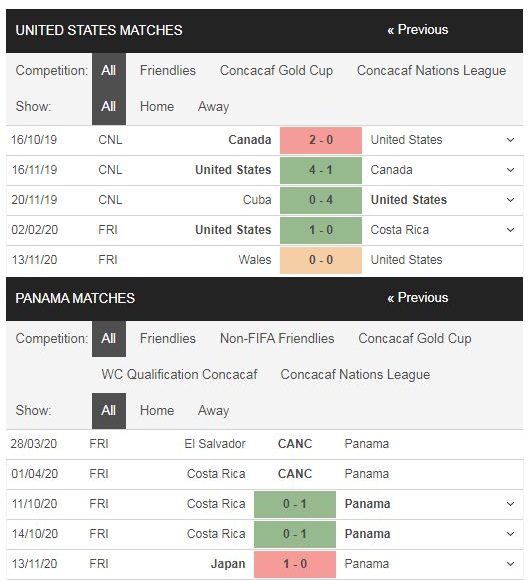Expand the United States 4-1 Canada match details
This screenshot has height=580, width=528.
(510, 170)
